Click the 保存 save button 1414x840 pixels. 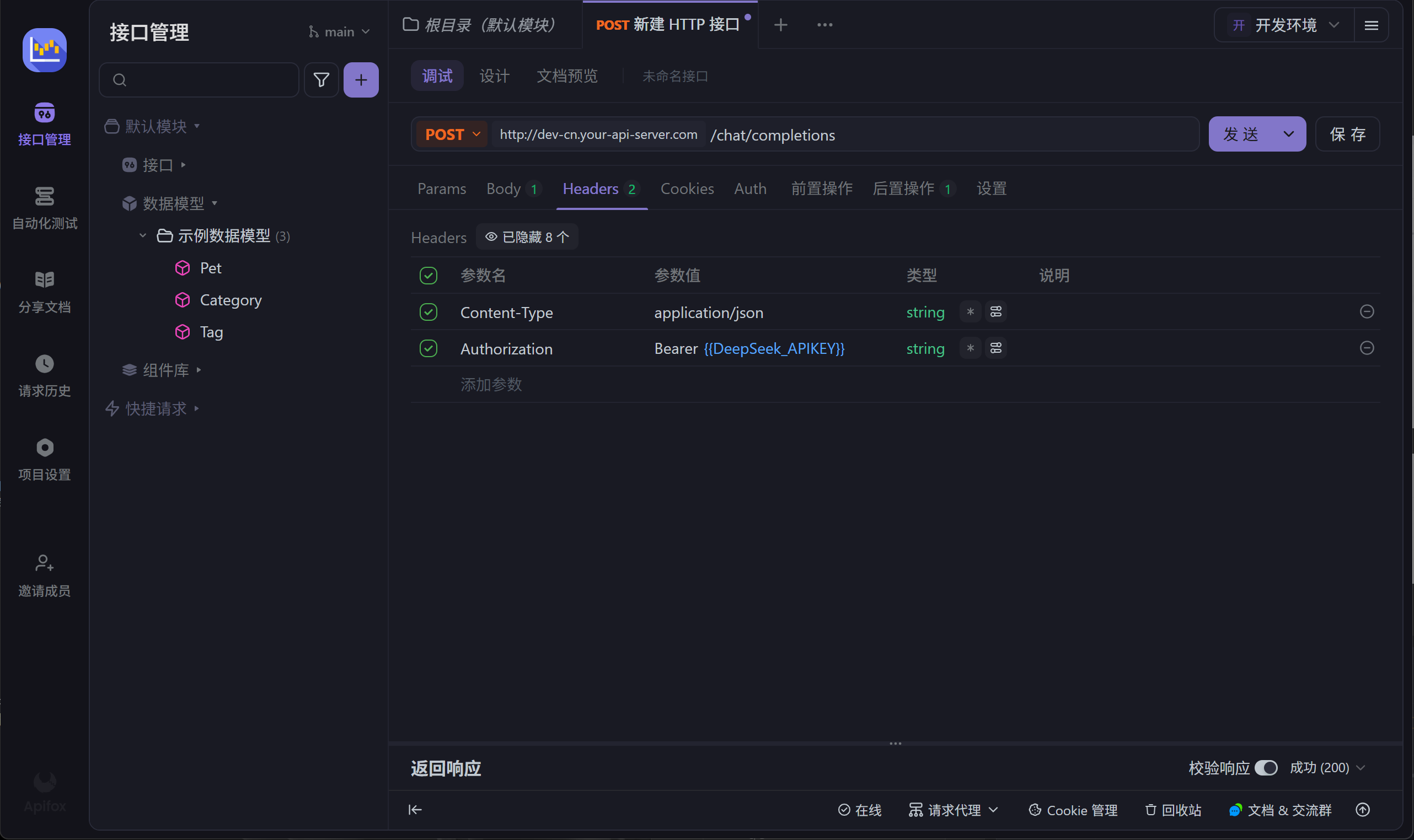[1347, 134]
